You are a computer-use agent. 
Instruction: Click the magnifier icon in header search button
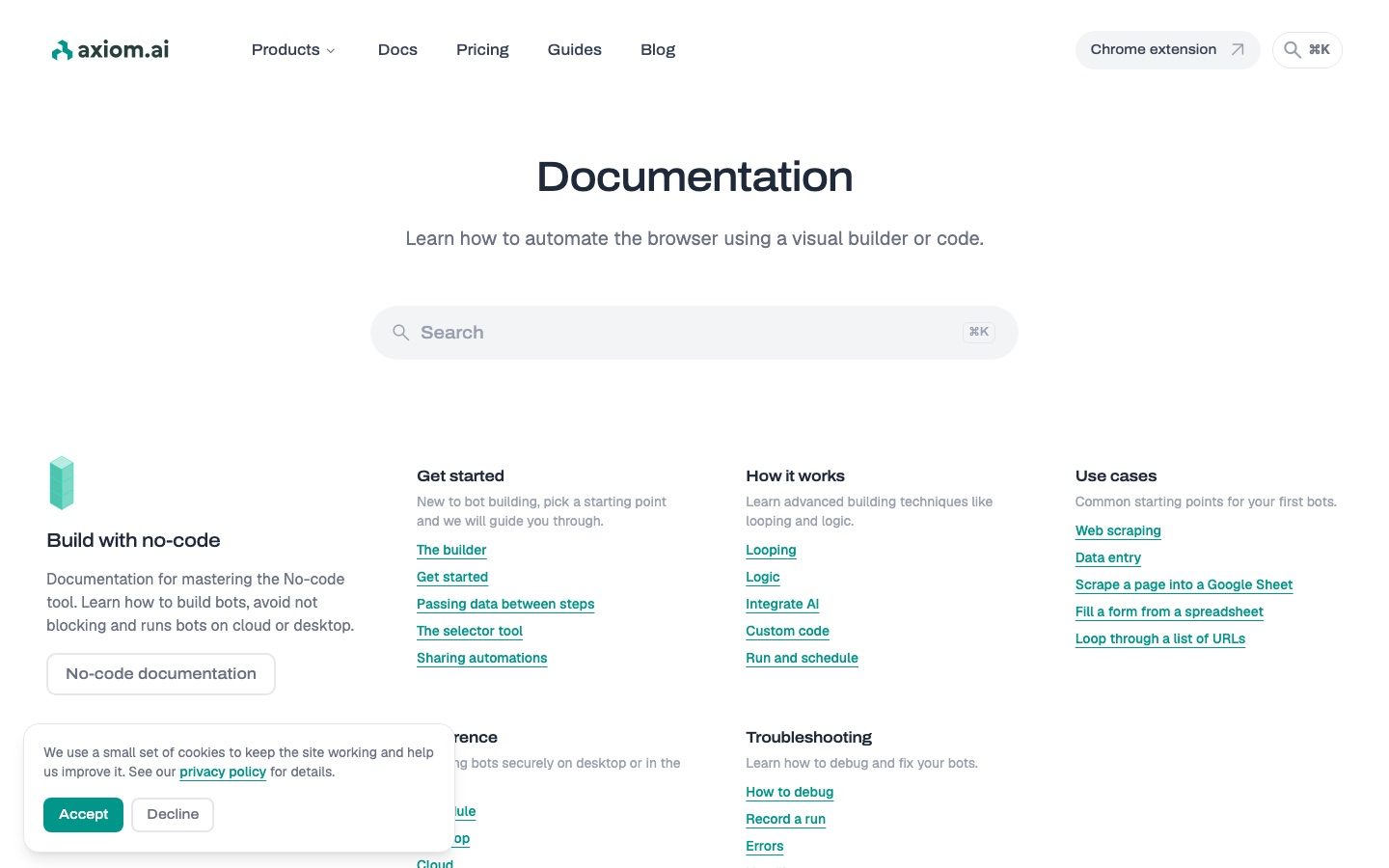click(x=1293, y=49)
